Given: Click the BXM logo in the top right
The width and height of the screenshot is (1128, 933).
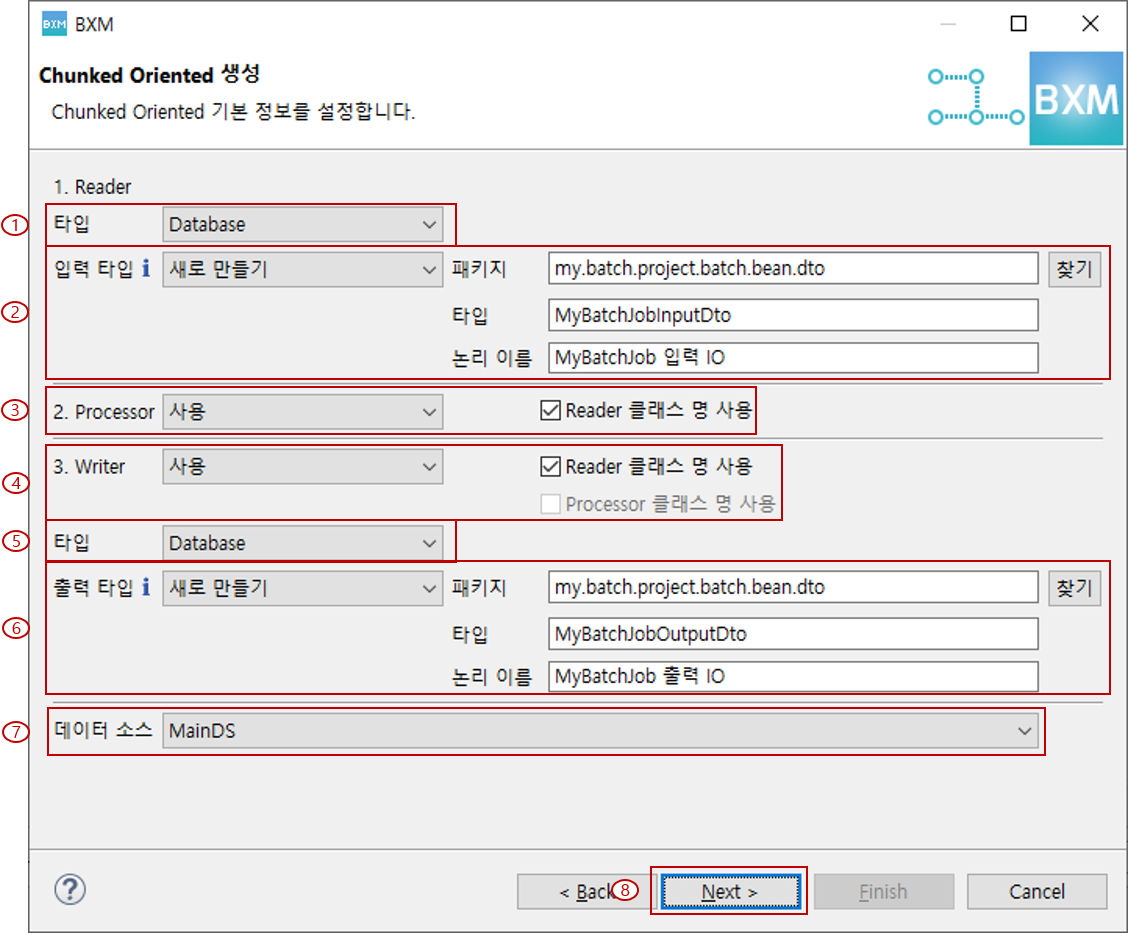Looking at the screenshot, I should [x=1076, y=98].
